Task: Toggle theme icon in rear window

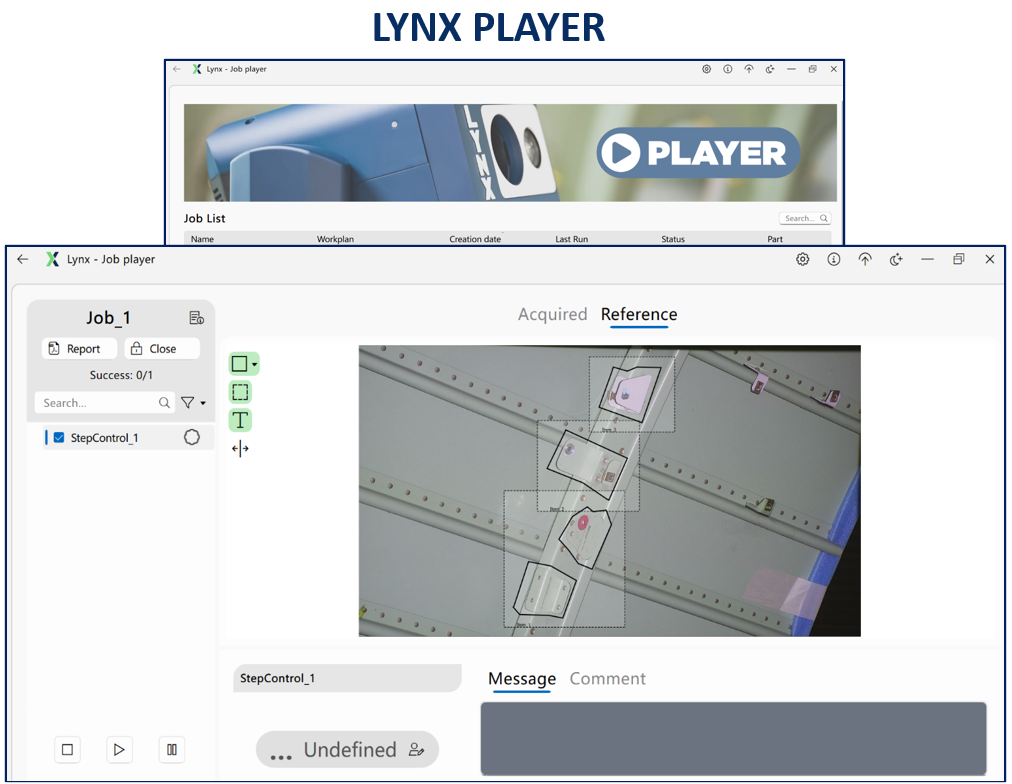Action: pos(770,69)
